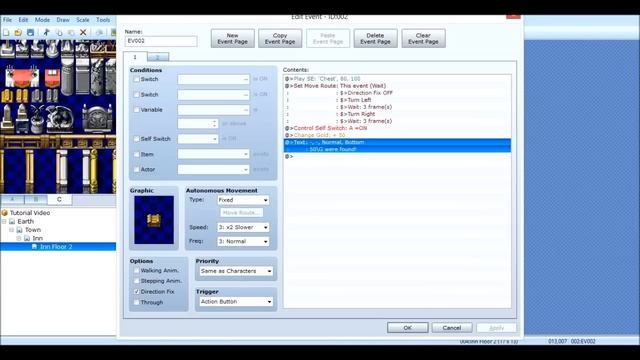Click the Inn map icon in tree
The width and height of the screenshot is (640, 360).
[x=27, y=238]
